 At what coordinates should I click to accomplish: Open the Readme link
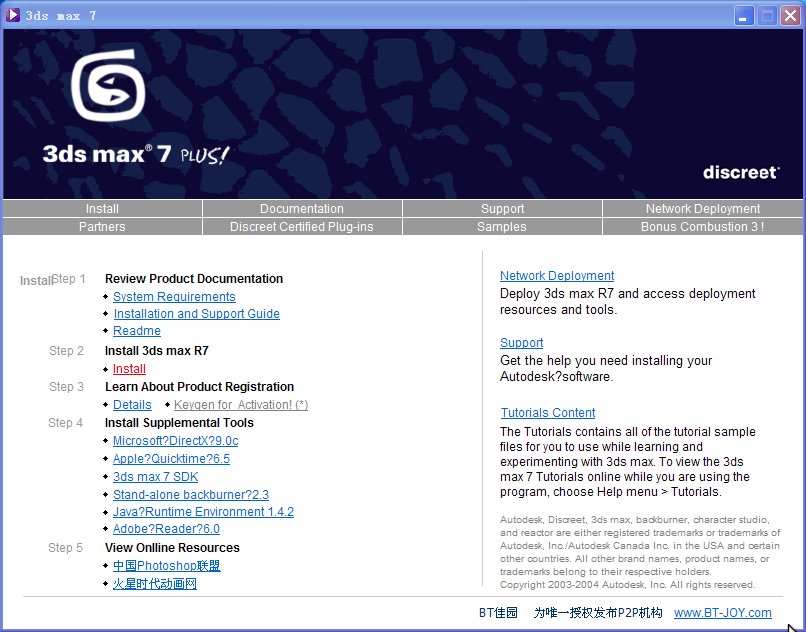pos(137,331)
